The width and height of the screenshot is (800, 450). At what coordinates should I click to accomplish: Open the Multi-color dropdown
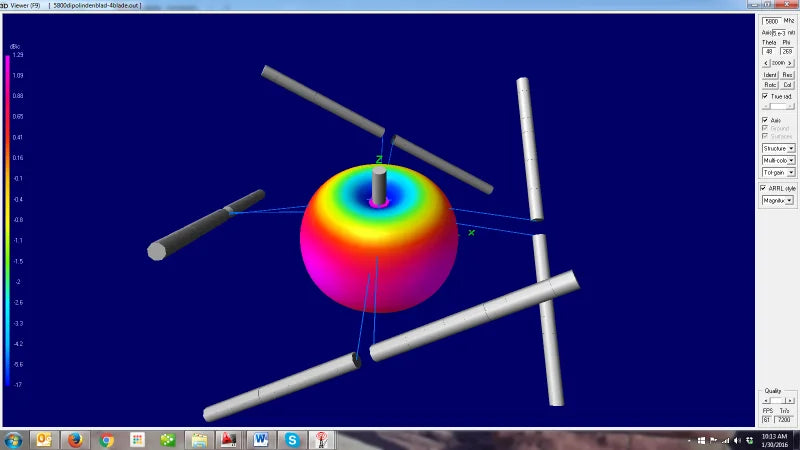[x=778, y=160]
